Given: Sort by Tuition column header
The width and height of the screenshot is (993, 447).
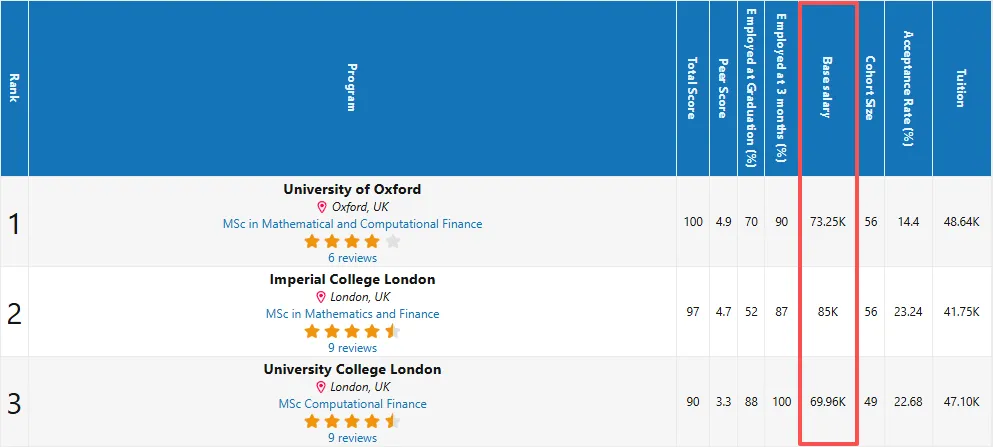Looking at the screenshot, I should [x=961, y=88].
